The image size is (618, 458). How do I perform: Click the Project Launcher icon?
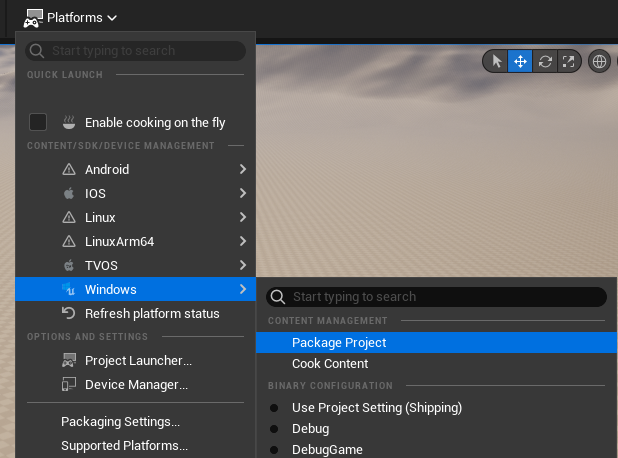tap(69, 360)
